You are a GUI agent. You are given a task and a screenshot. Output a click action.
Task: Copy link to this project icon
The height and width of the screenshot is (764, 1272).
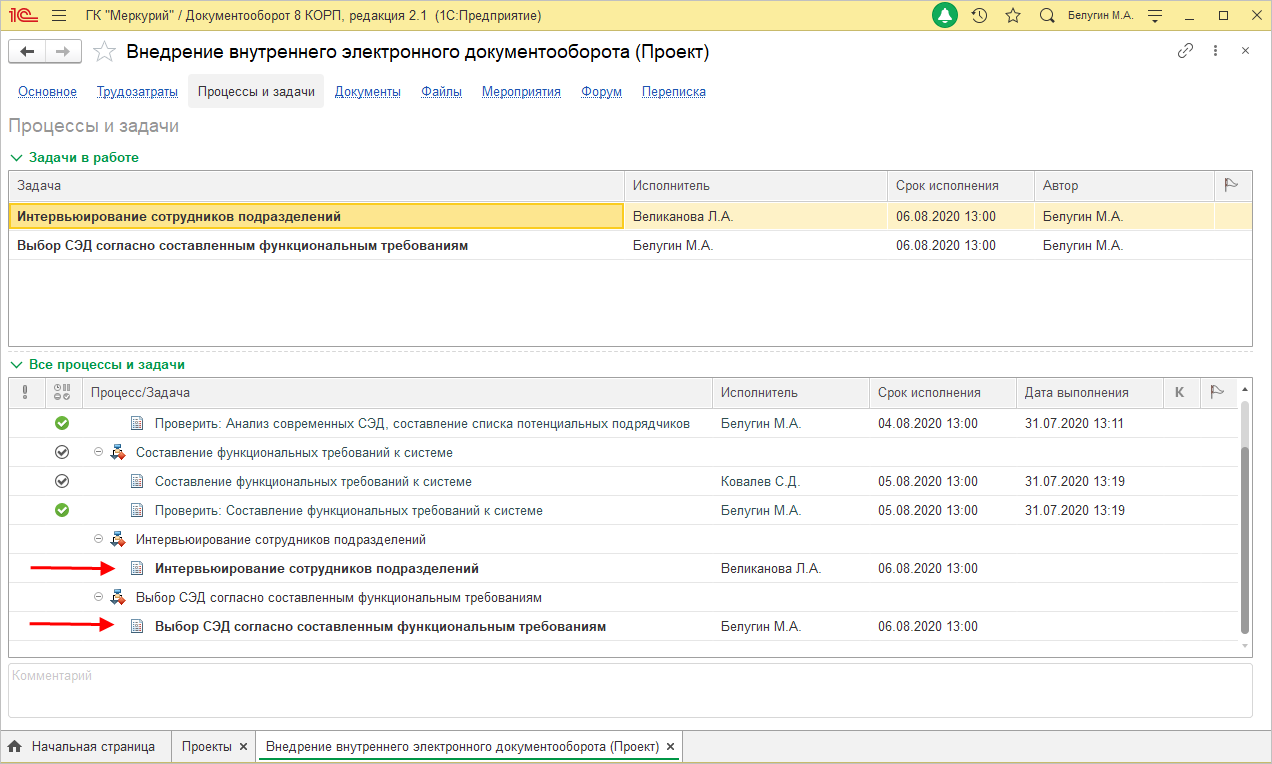(x=1186, y=51)
